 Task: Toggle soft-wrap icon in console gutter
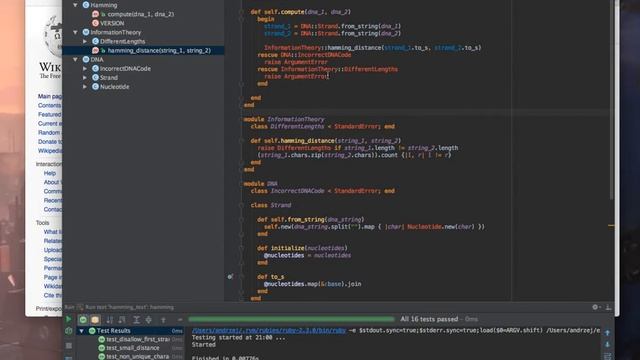[x=607, y=356]
